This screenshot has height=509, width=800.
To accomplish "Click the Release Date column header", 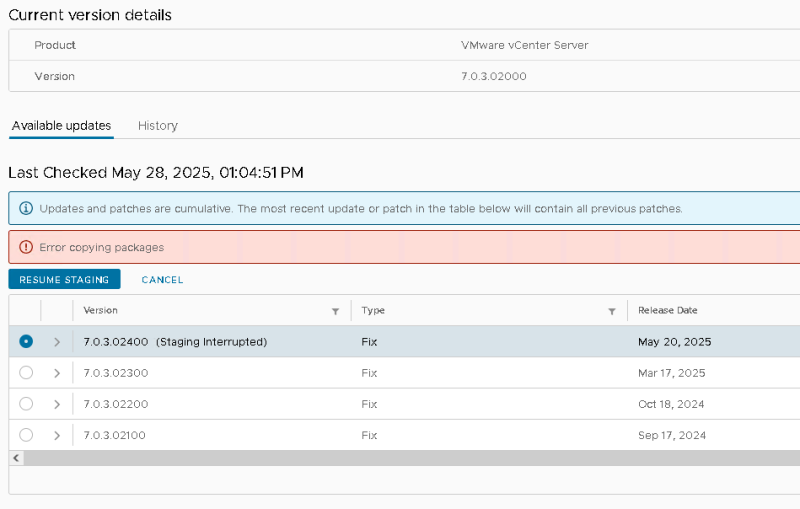I will (667, 310).
